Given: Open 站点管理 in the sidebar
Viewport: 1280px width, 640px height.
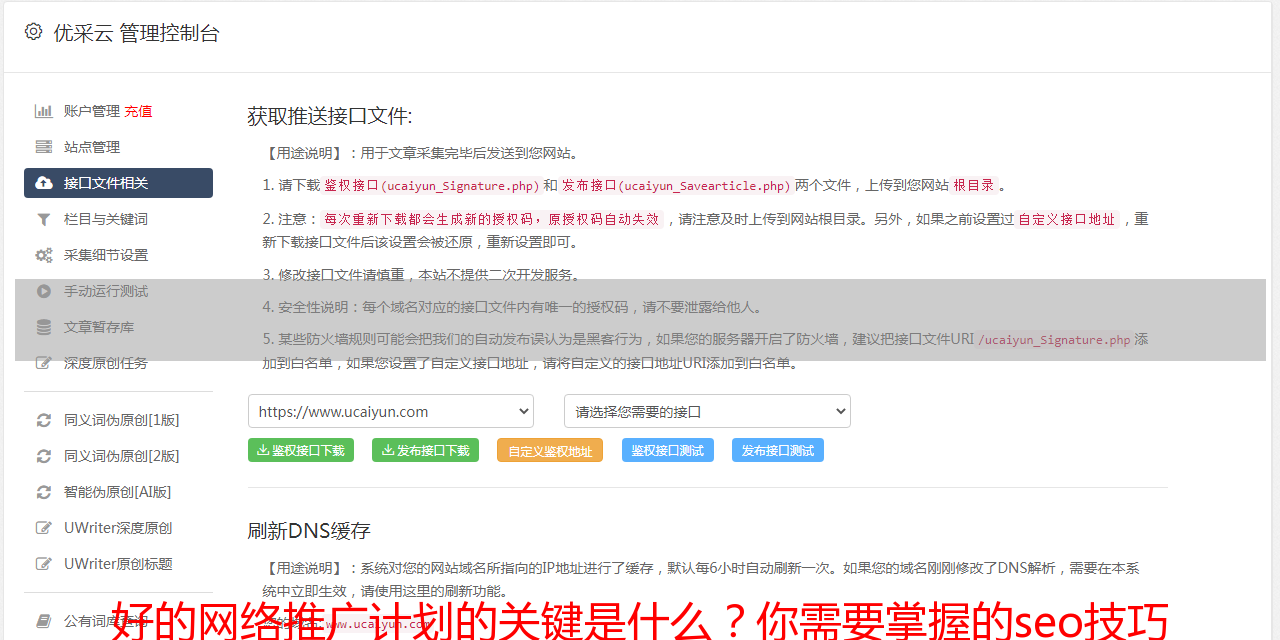Looking at the screenshot, I should pyautogui.click(x=92, y=147).
